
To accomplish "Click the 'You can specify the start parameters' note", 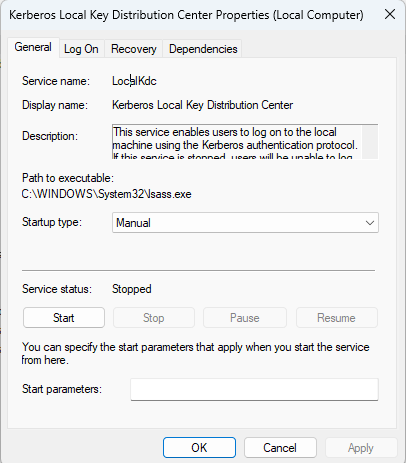I will coord(195,353).
